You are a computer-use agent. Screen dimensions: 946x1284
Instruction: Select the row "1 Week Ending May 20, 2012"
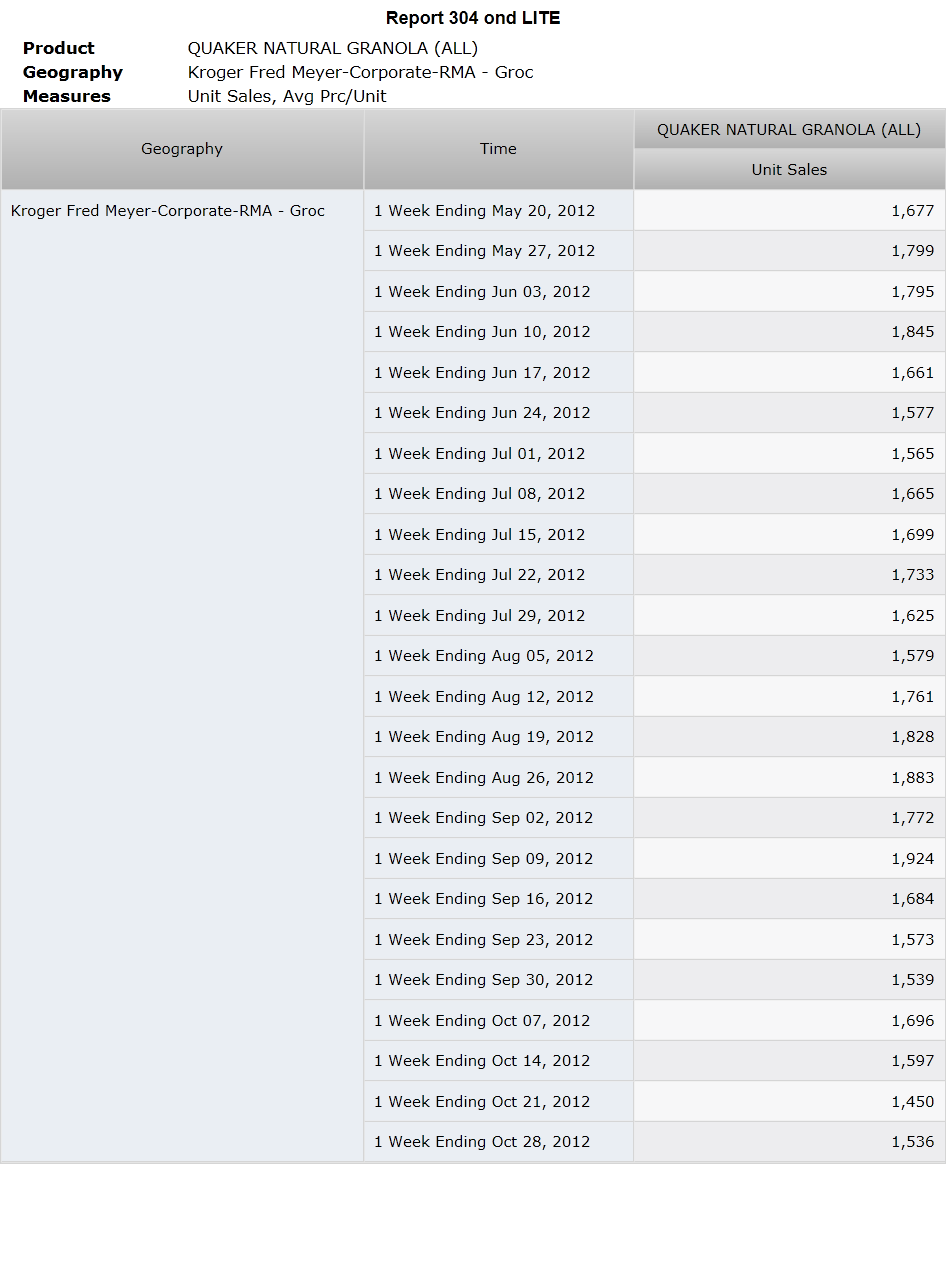(498, 210)
